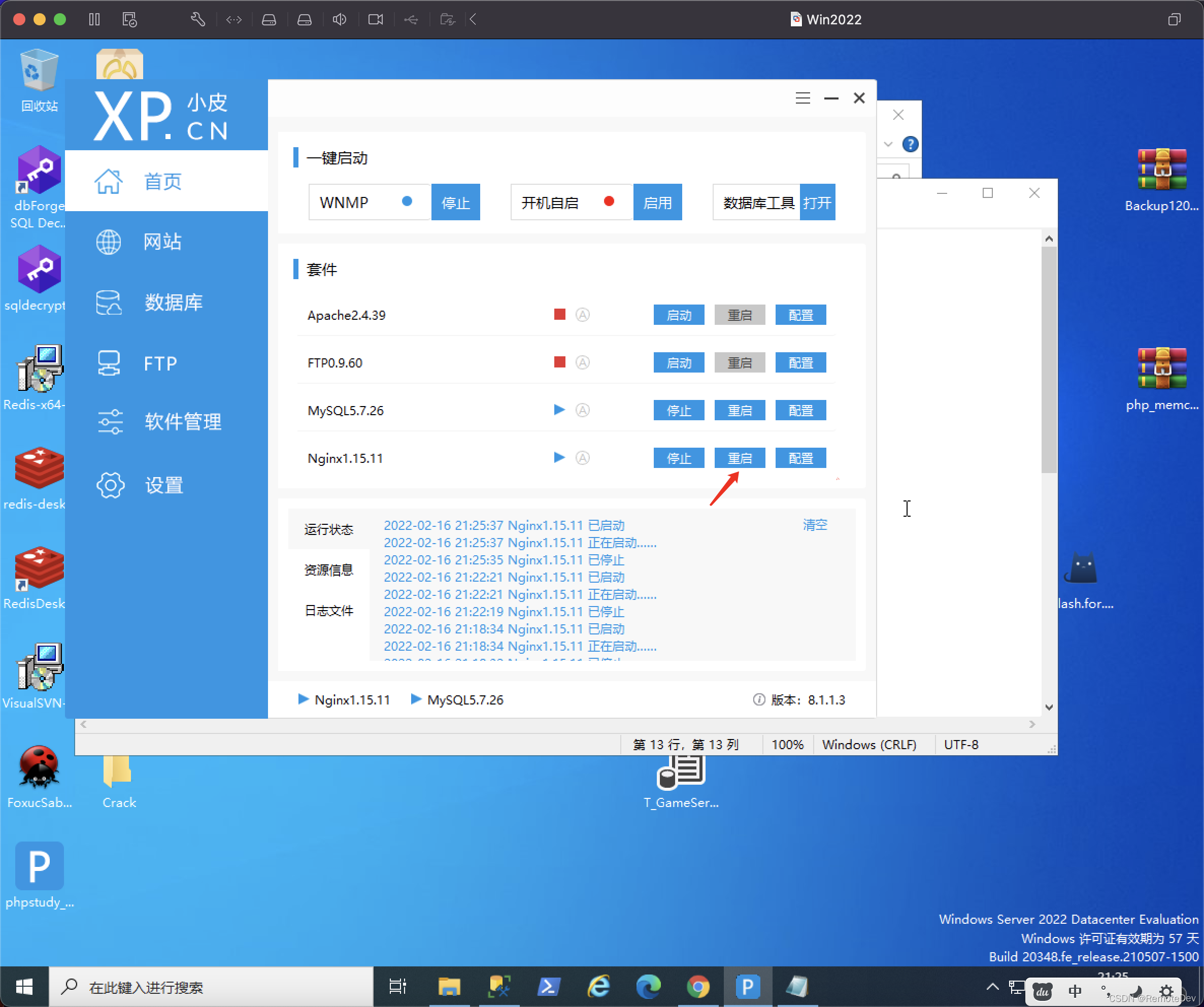This screenshot has width=1204, height=1007.
Task: Select the T_GameSer file desktop icon
Action: [681, 782]
